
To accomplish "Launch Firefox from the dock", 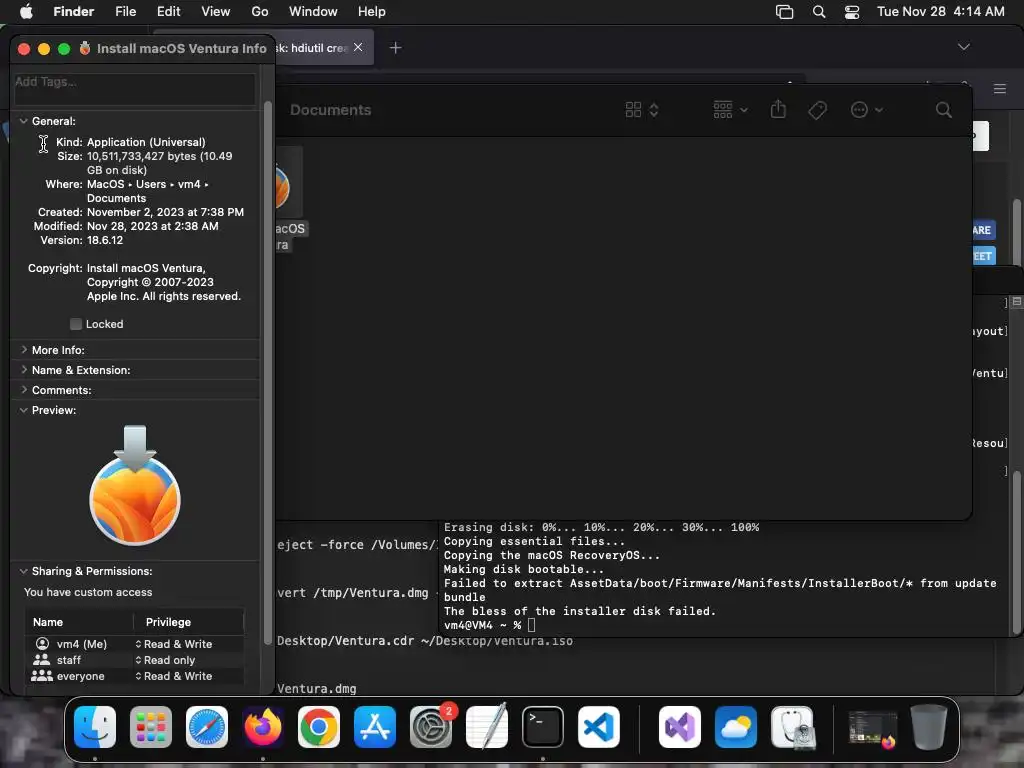I will [x=263, y=727].
